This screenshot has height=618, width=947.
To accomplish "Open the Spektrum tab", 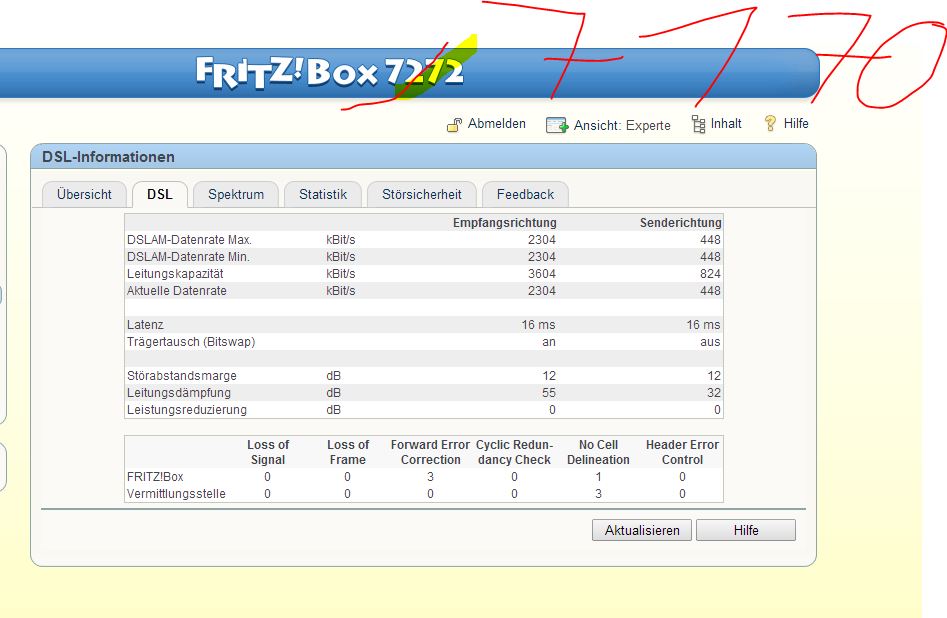I will pos(236,194).
